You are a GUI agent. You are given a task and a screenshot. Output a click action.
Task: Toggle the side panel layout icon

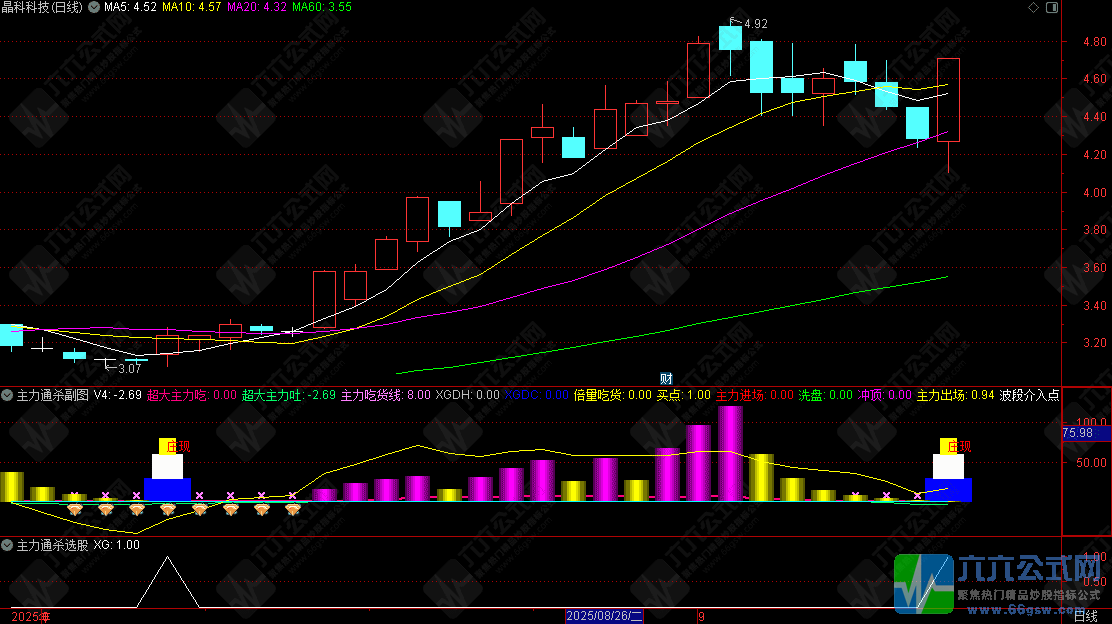(x=1052, y=7)
